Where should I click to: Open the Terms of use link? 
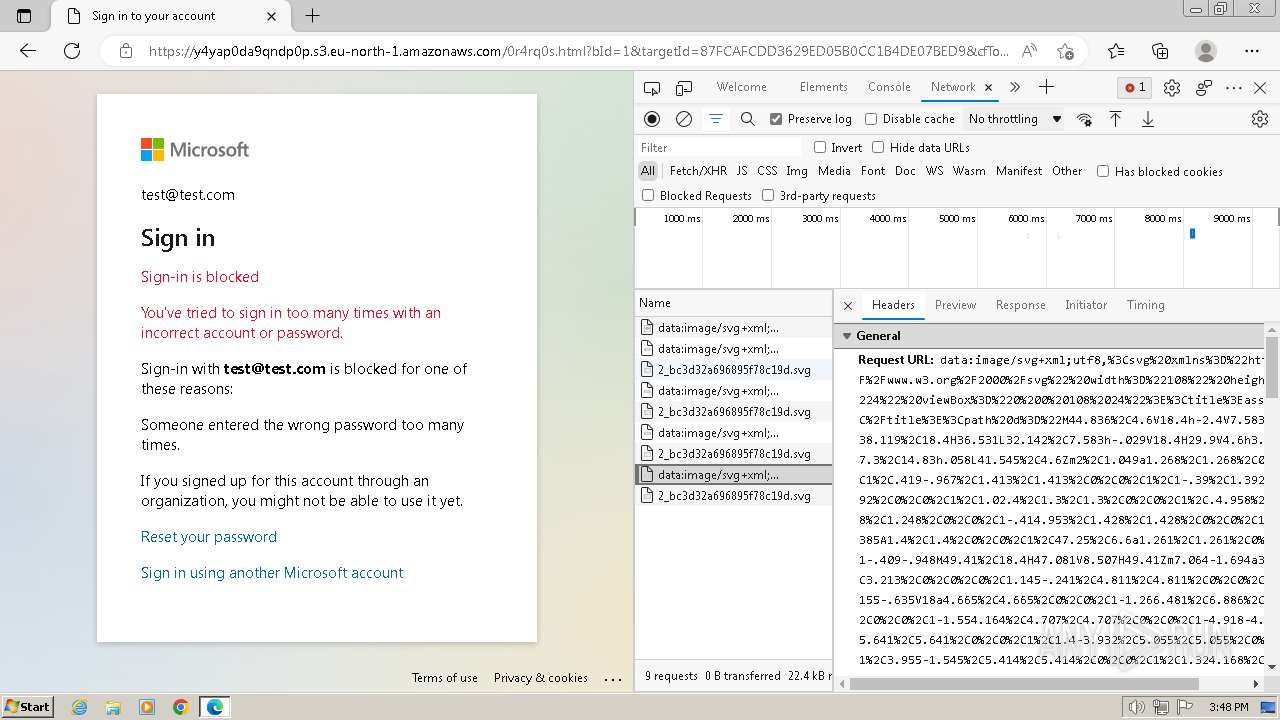click(445, 678)
